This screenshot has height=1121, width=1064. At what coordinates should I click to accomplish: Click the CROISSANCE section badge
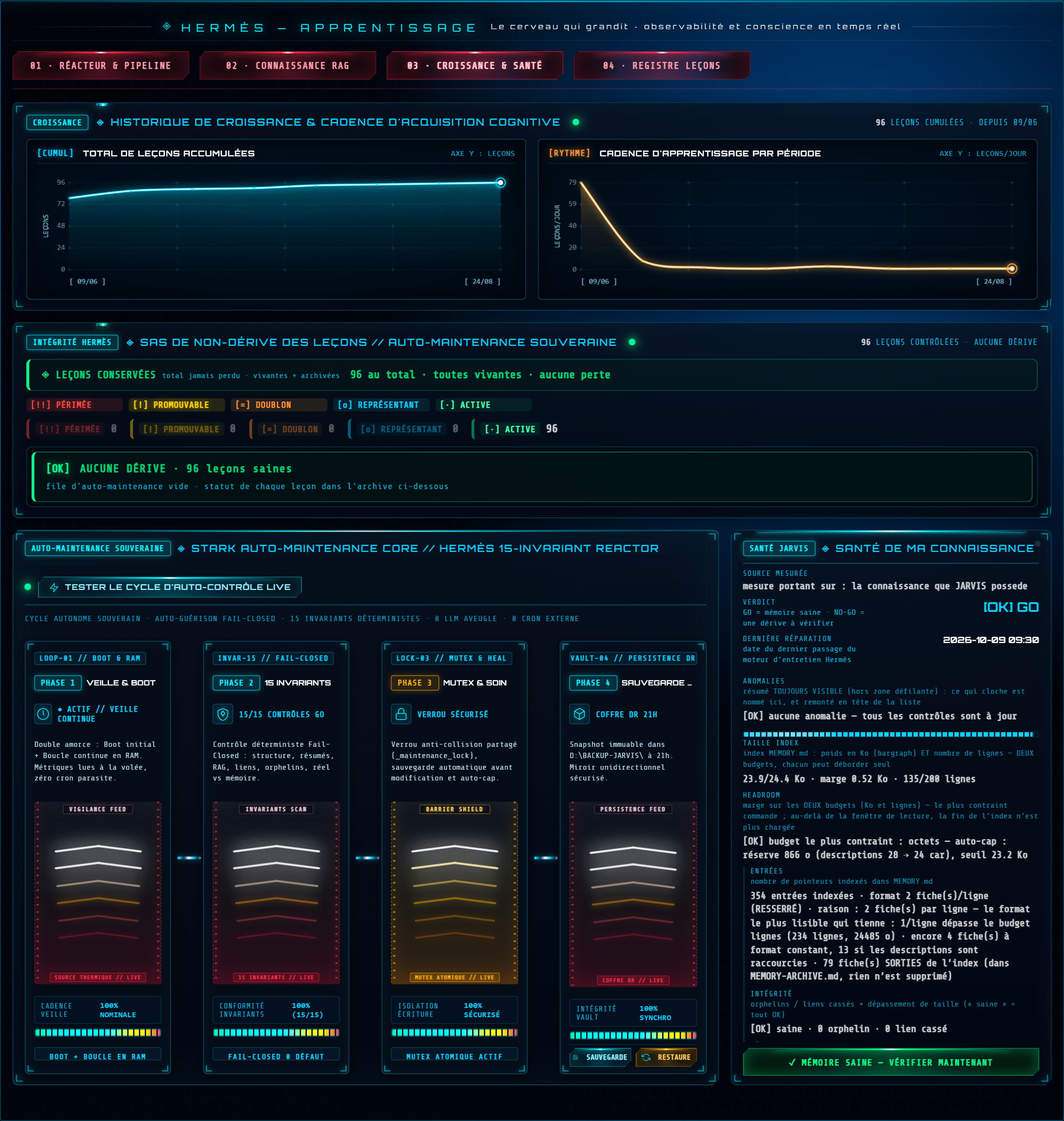[x=57, y=122]
